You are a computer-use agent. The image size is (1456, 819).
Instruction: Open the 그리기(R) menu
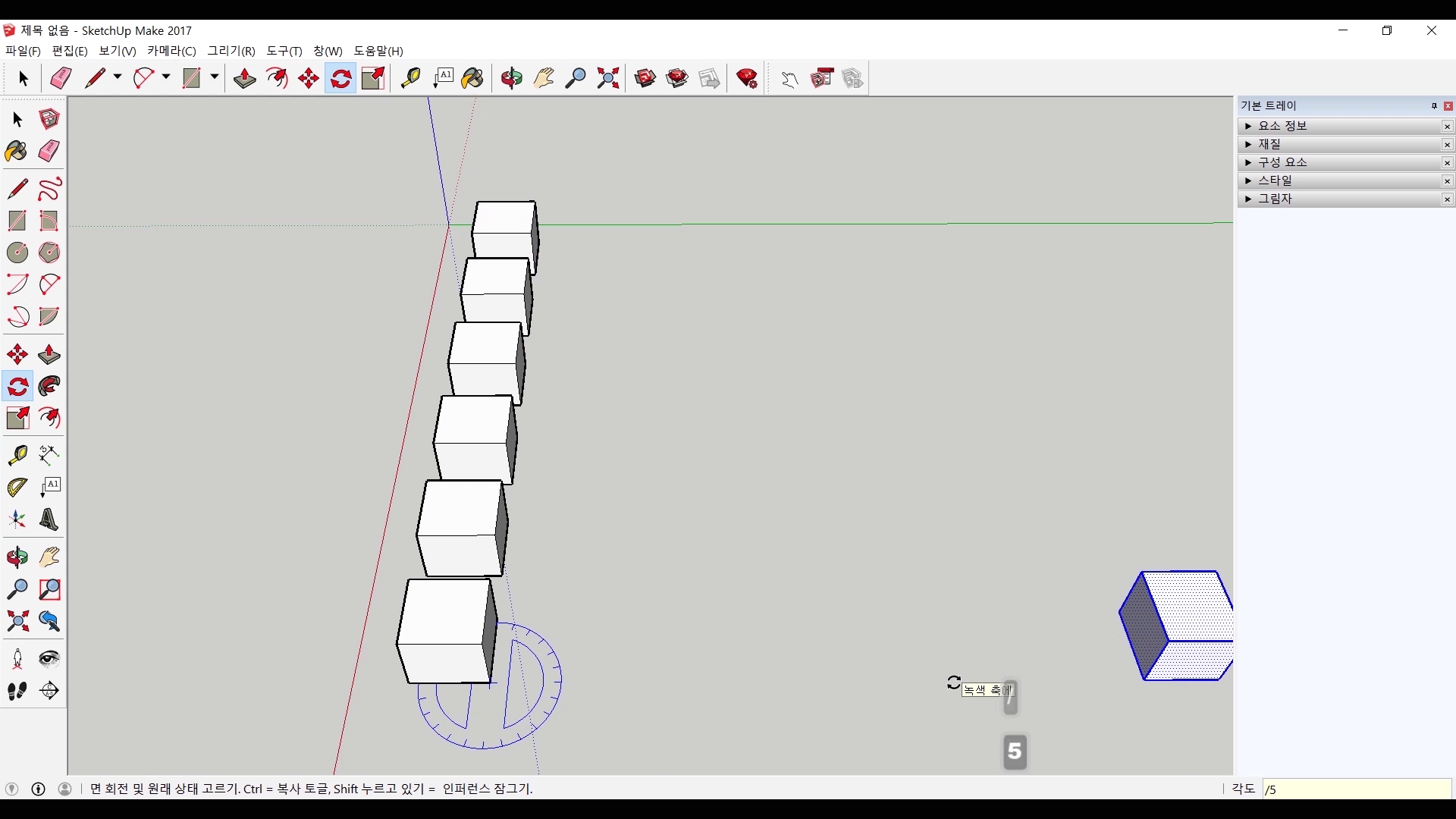coord(231,51)
